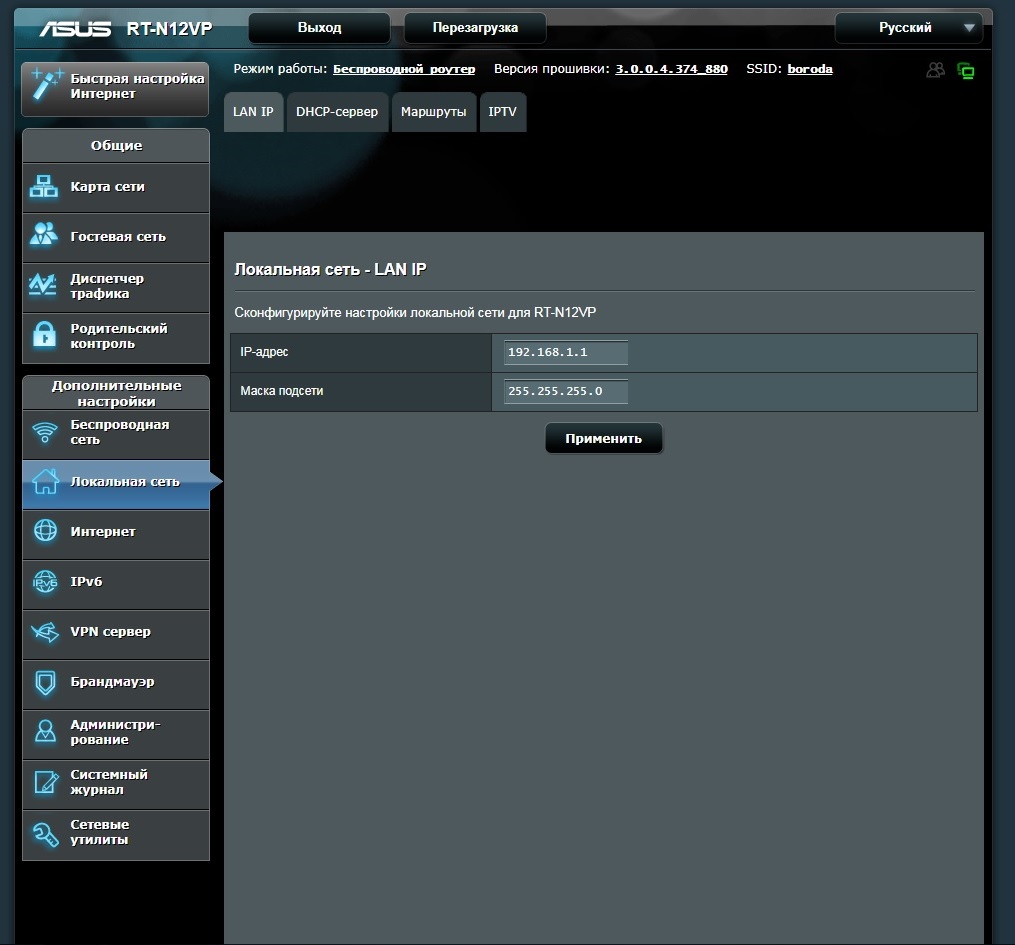Viewport: 1015px width, 945px height.
Task: Select IPv6 in the sidebar
Action: coord(116,584)
